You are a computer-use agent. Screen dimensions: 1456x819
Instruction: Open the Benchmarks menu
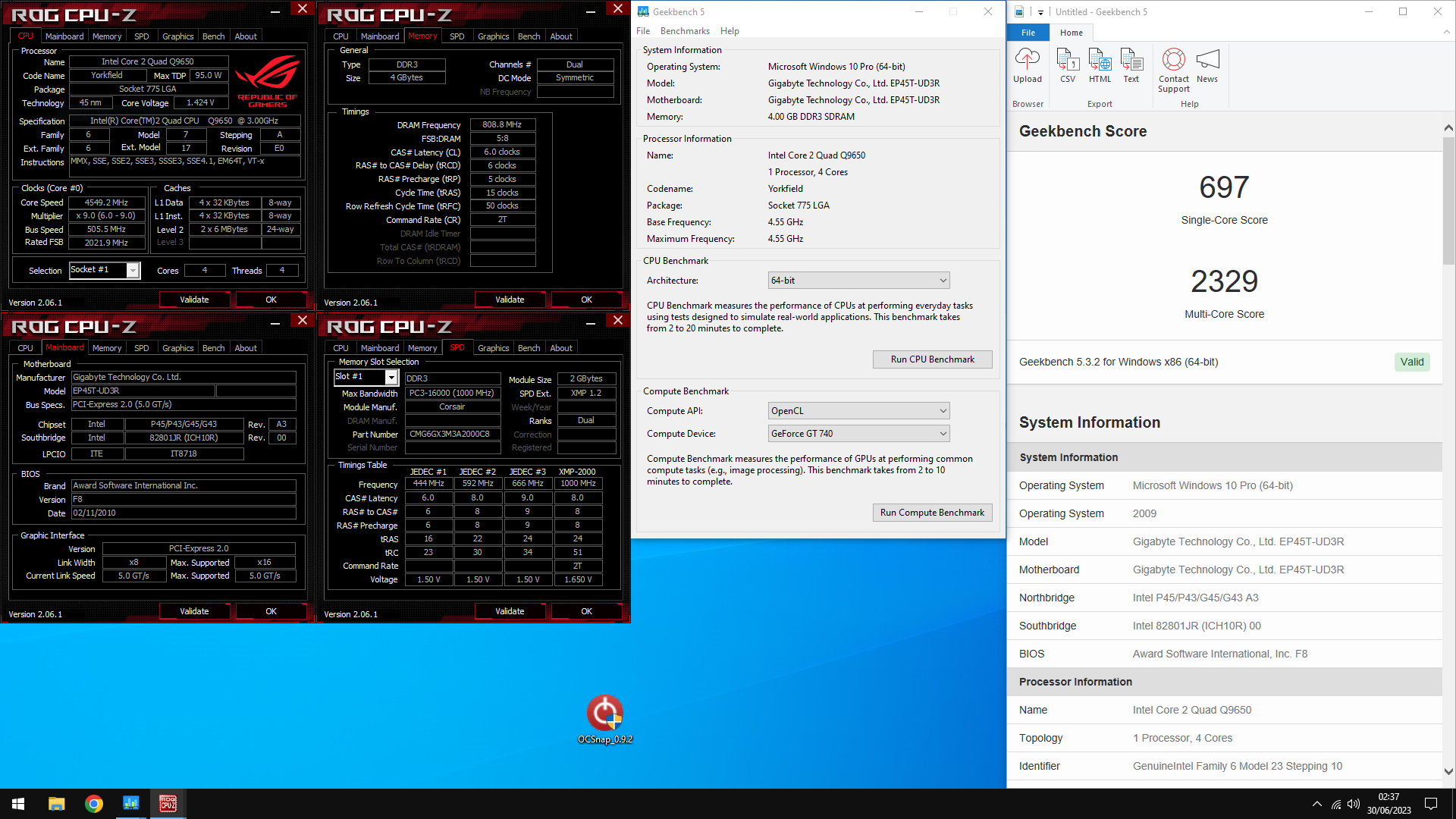[x=685, y=31]
